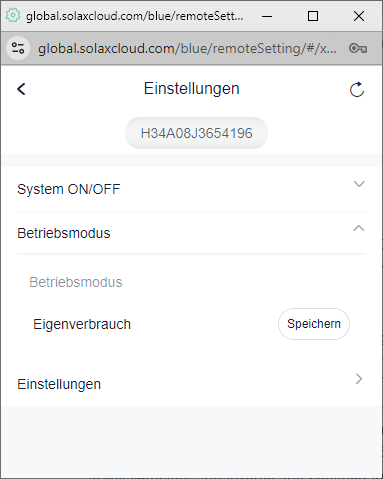Image resolution: width=383 pixels, height=479 pixels.
Task: Close the SolaX settings window
Action: point(359,16)
